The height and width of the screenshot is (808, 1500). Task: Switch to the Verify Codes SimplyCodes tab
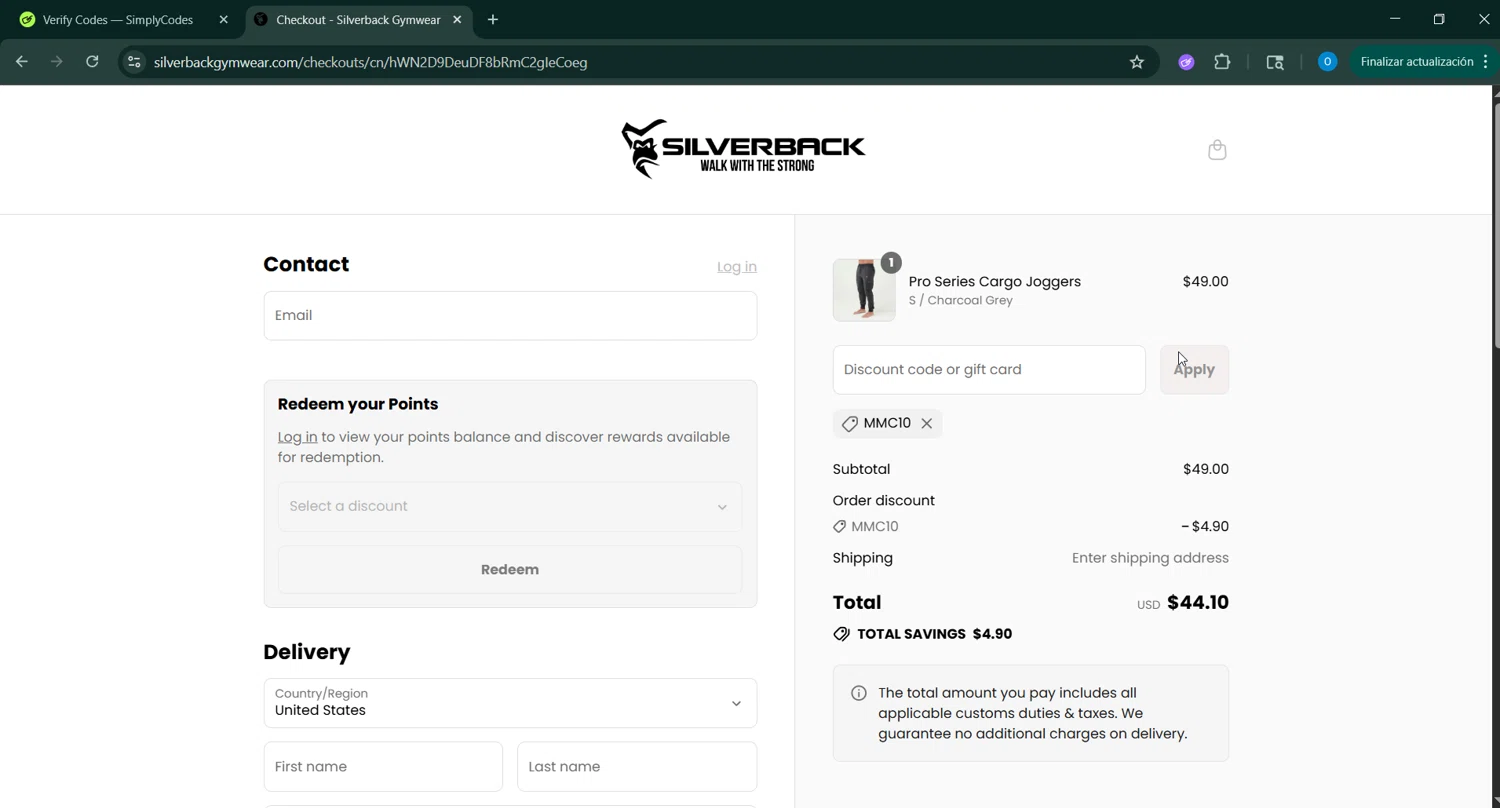tap(118, 20)
